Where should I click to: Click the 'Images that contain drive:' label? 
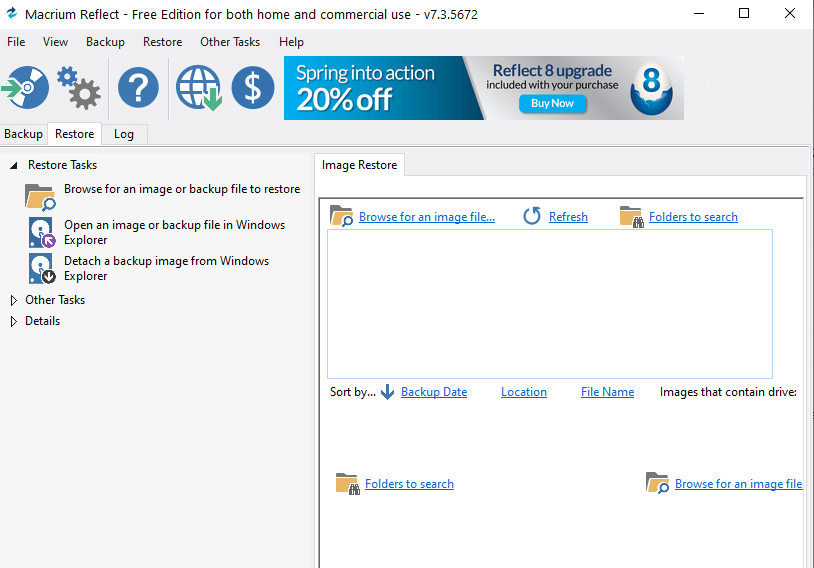(728, 392)
